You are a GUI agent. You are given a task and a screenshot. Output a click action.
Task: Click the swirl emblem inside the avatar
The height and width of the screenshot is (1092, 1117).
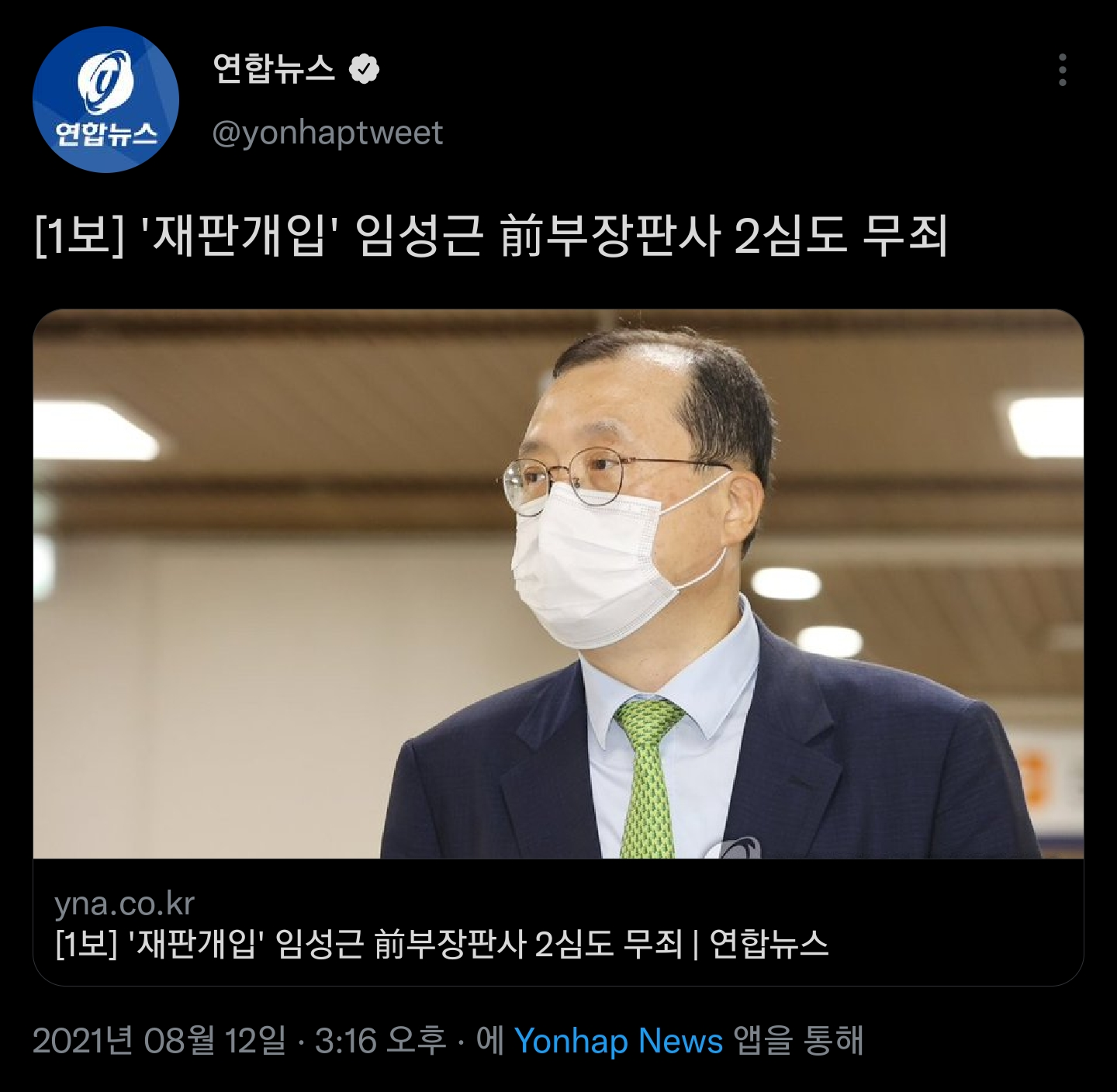coord(104,81)
